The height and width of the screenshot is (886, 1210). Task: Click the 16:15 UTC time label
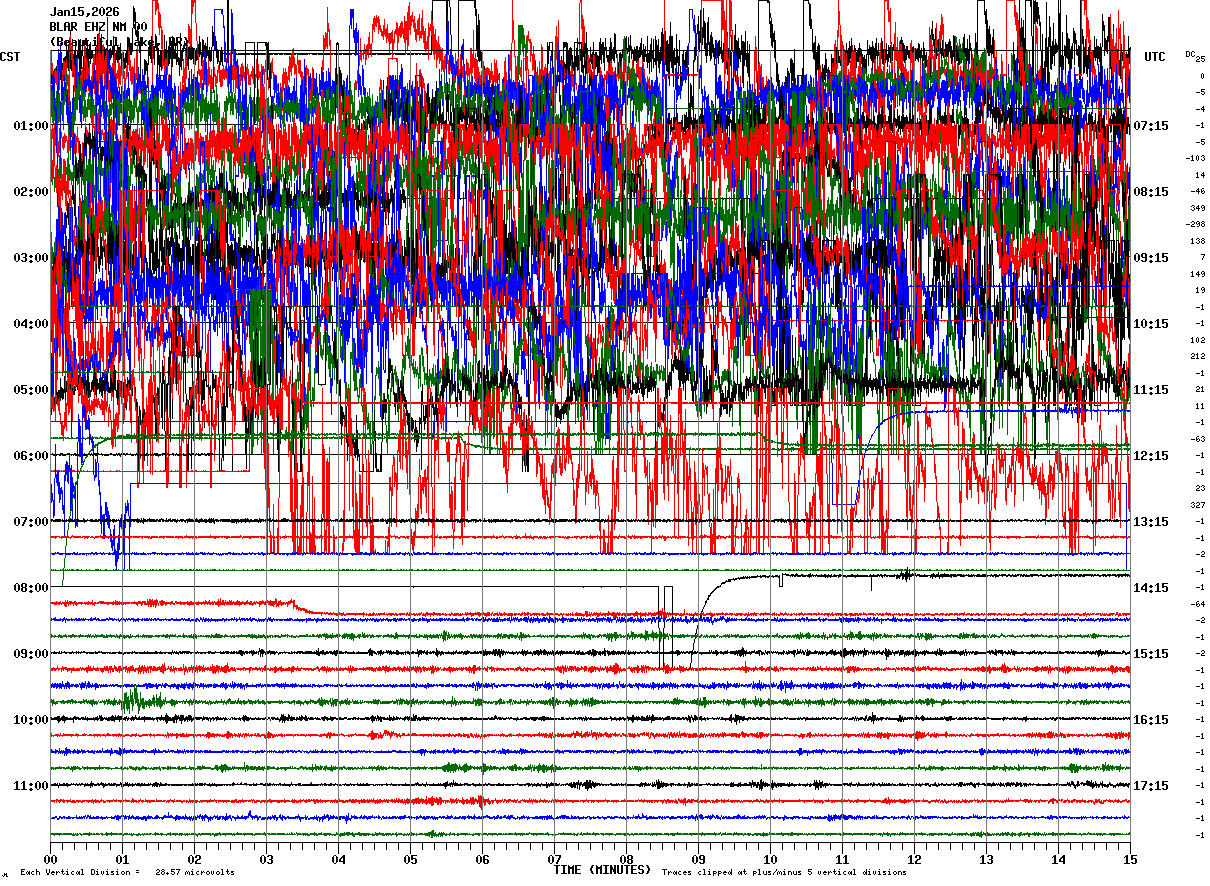pyautogui.click(x=1151, y=720)
